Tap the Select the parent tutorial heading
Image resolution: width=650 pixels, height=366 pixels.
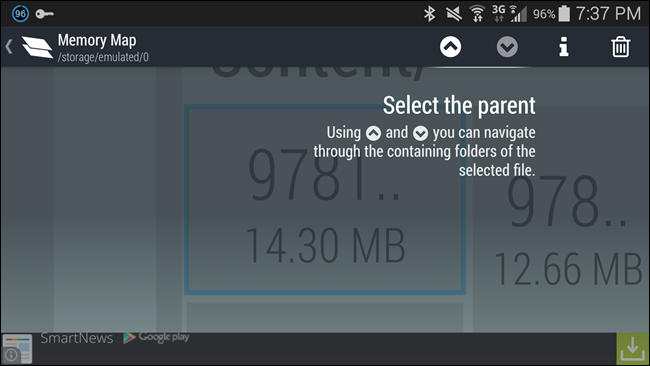pyautogui.click(x=459, y=105)
